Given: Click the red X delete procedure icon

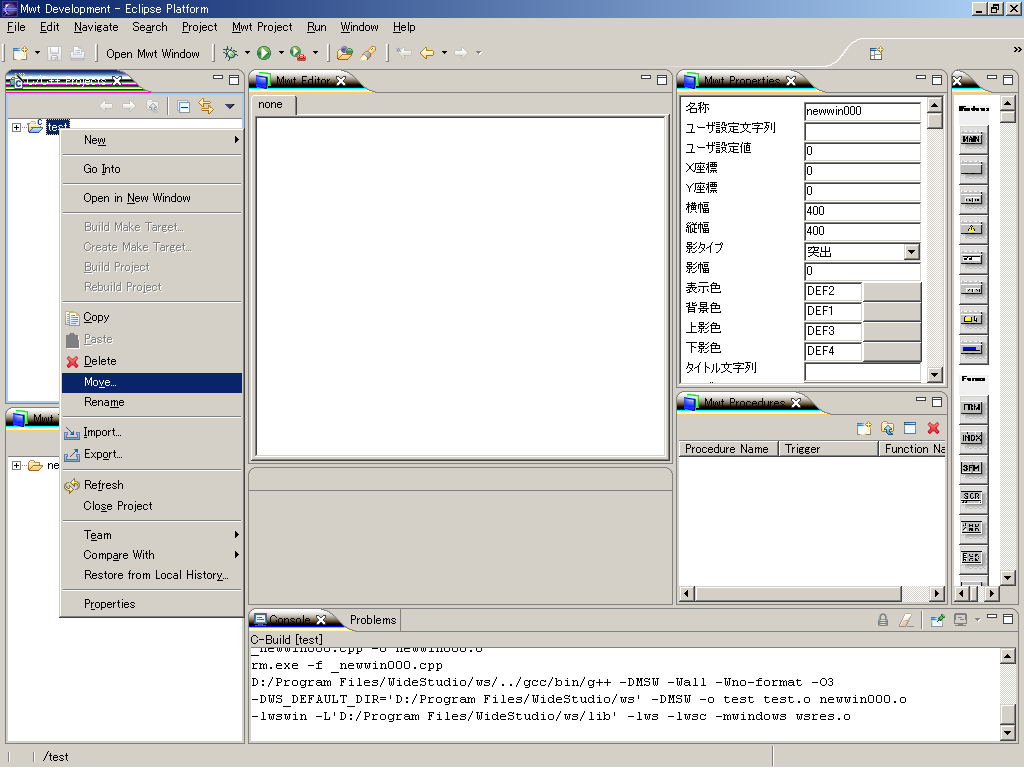Looking at the screenshot, I should pyautogui.click(x=934, y=428).
